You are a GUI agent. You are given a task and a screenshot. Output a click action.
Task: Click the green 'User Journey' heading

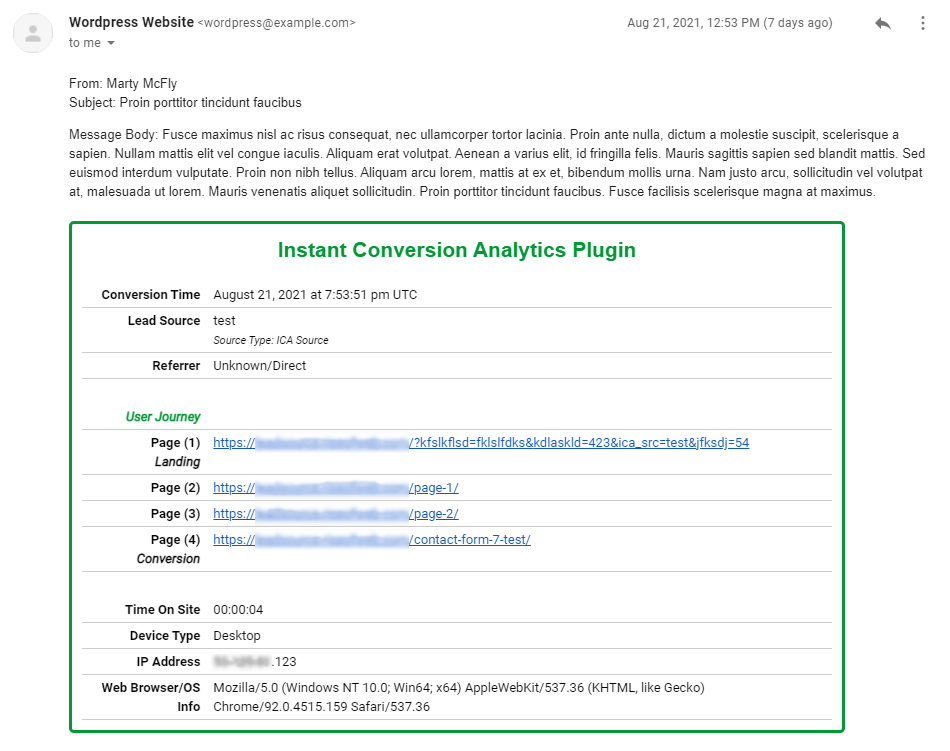click(163, 417)
